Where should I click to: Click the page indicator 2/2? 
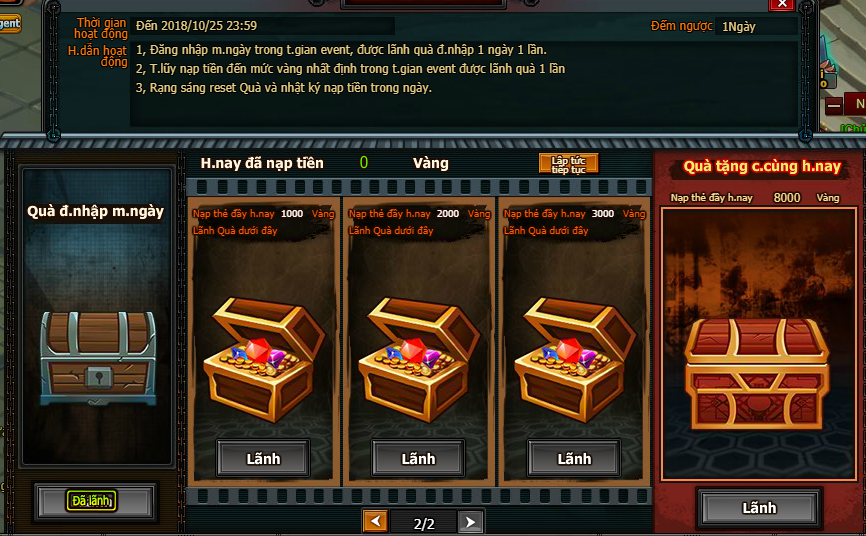(424, 523)
